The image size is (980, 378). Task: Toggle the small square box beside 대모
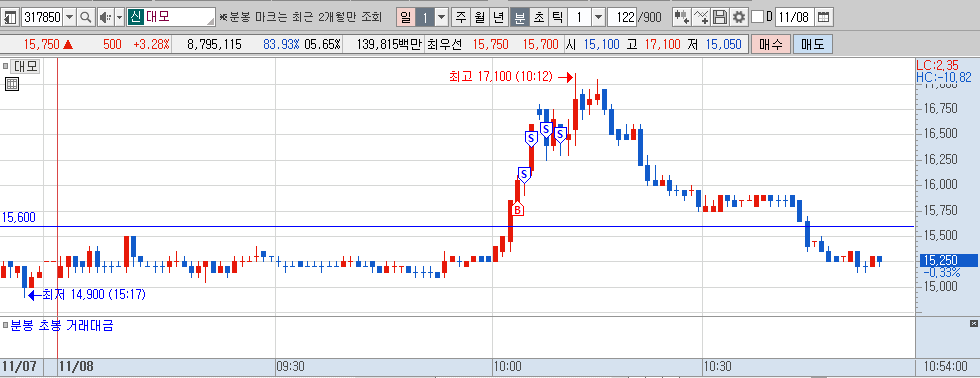pos(6,65)
